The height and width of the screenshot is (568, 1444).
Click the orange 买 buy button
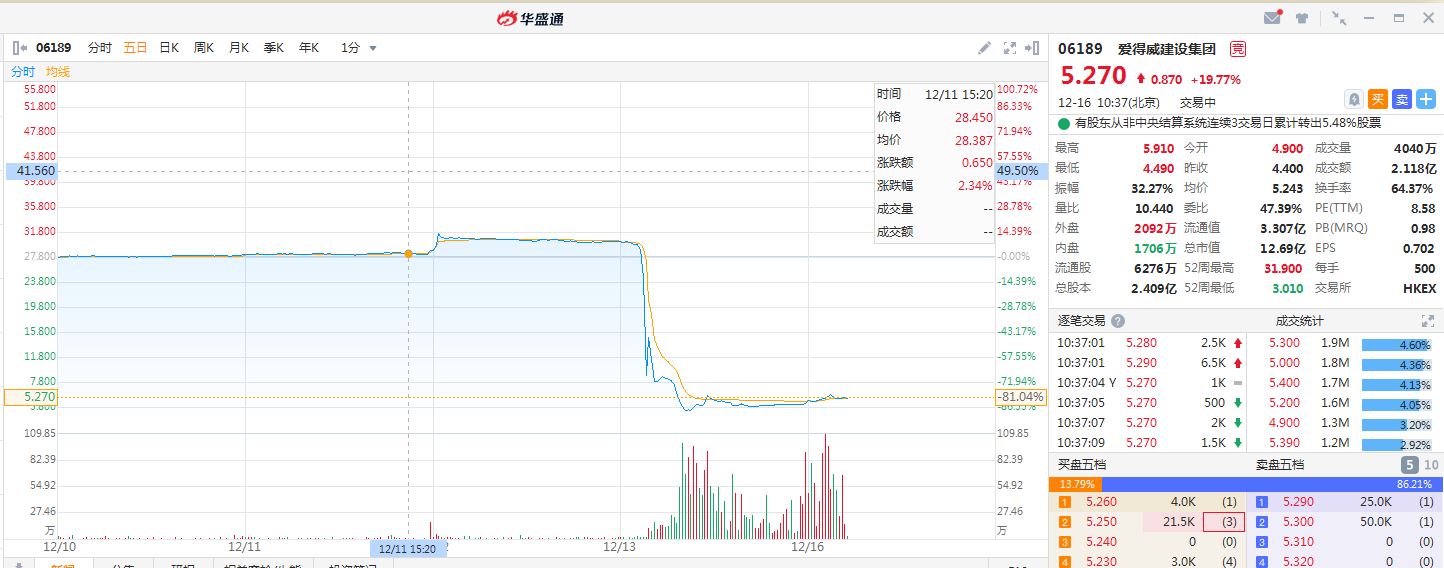click(1378, 99)
